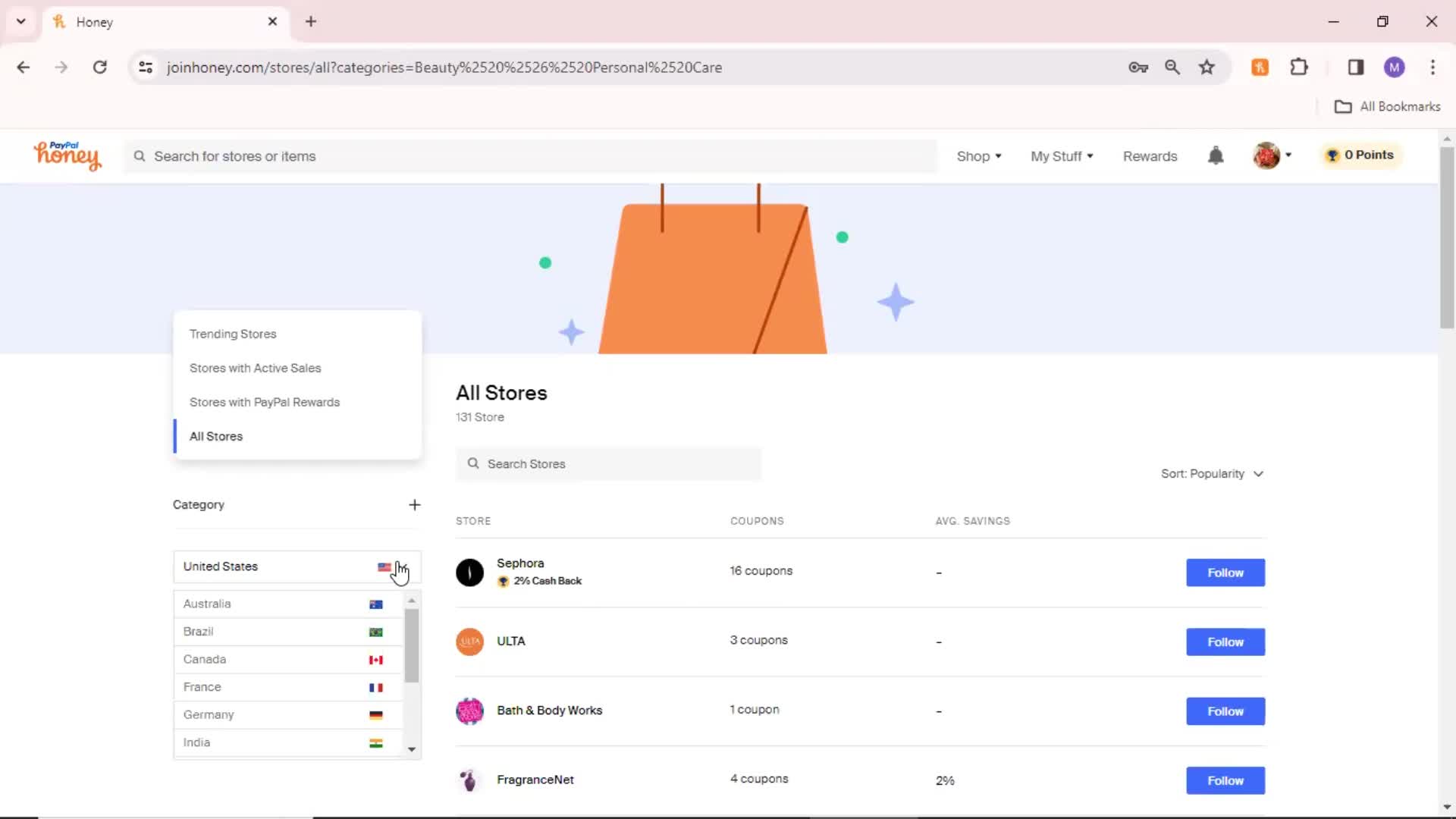This screenshot has width=1456, height=819.
Task: Click the bookmark/save icon in toolbar
Action: click(1206, 67)
